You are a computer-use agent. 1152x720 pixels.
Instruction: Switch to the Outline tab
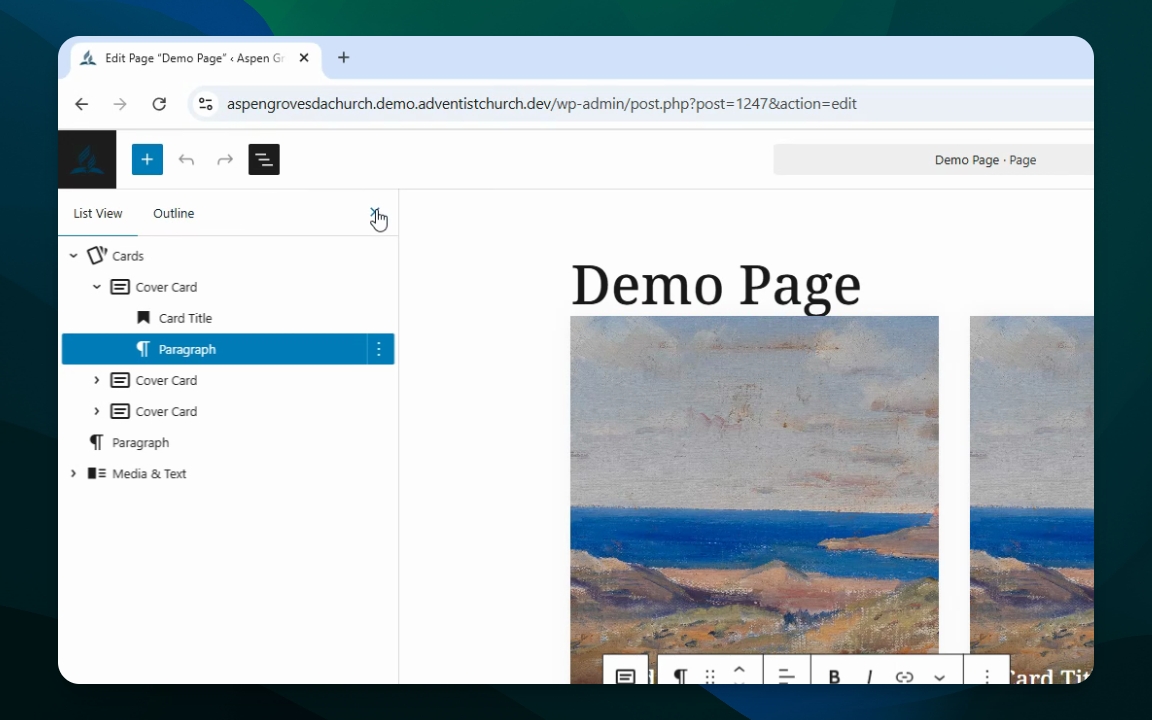click(x=173, y=213)
